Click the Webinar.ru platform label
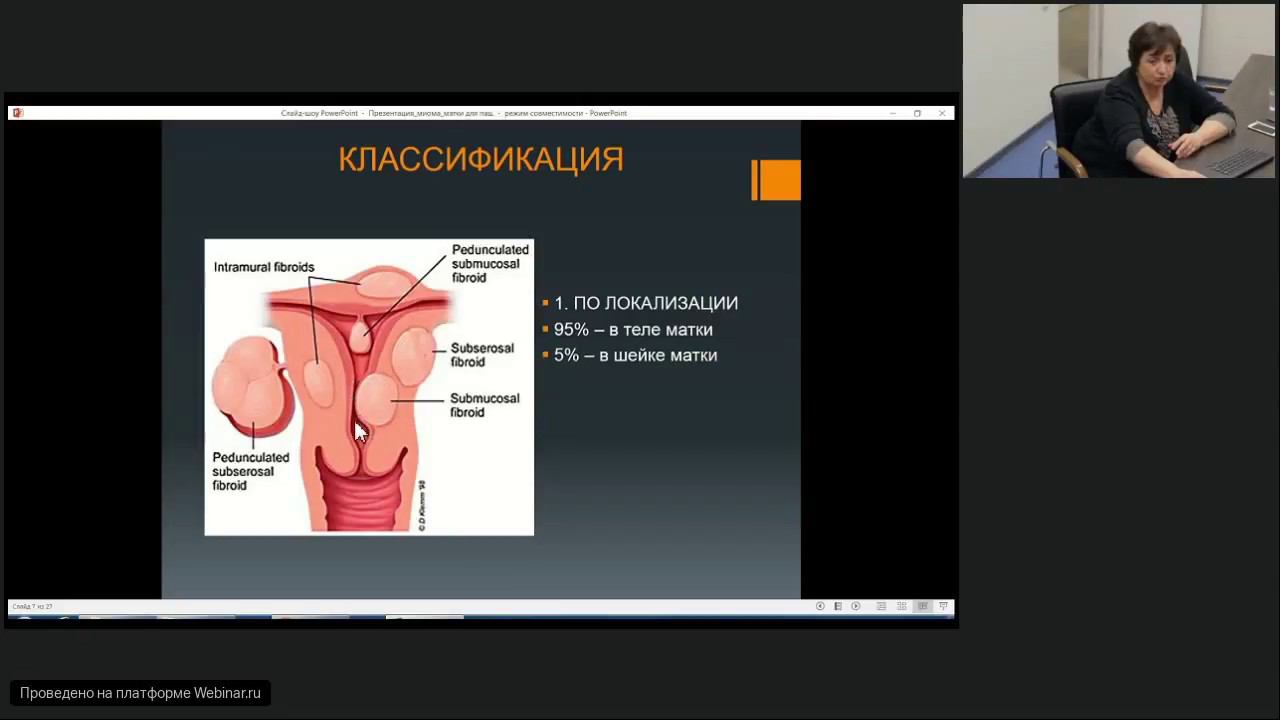Image resolution: width=1280 pixels, height=720 pixels. pos(140,693)
